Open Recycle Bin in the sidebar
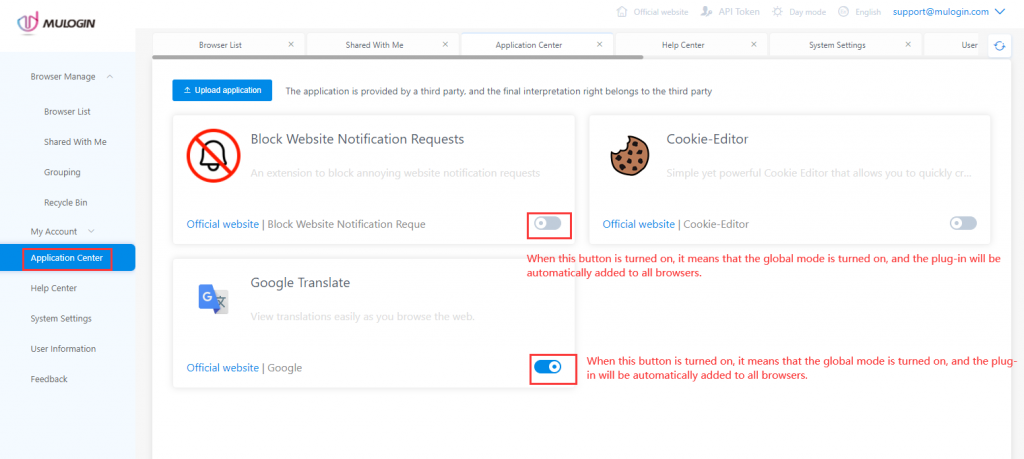Screen dimensions: 1024x459 (x=65, y=202)
